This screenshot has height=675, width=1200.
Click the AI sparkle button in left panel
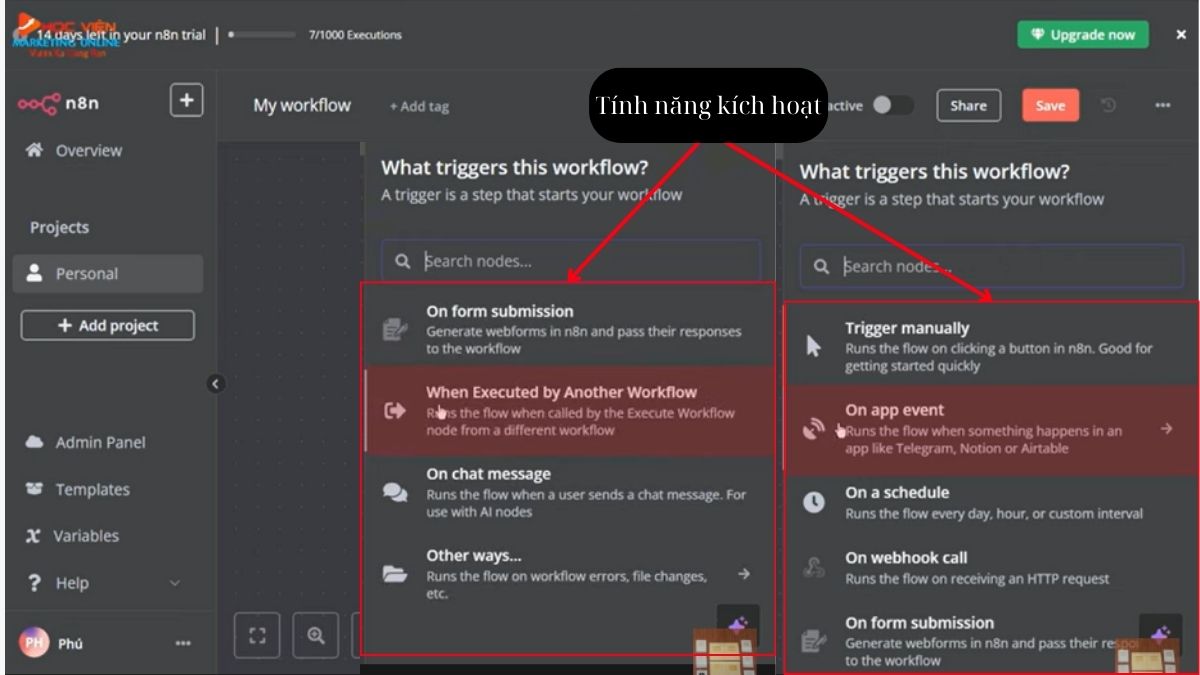738,625
